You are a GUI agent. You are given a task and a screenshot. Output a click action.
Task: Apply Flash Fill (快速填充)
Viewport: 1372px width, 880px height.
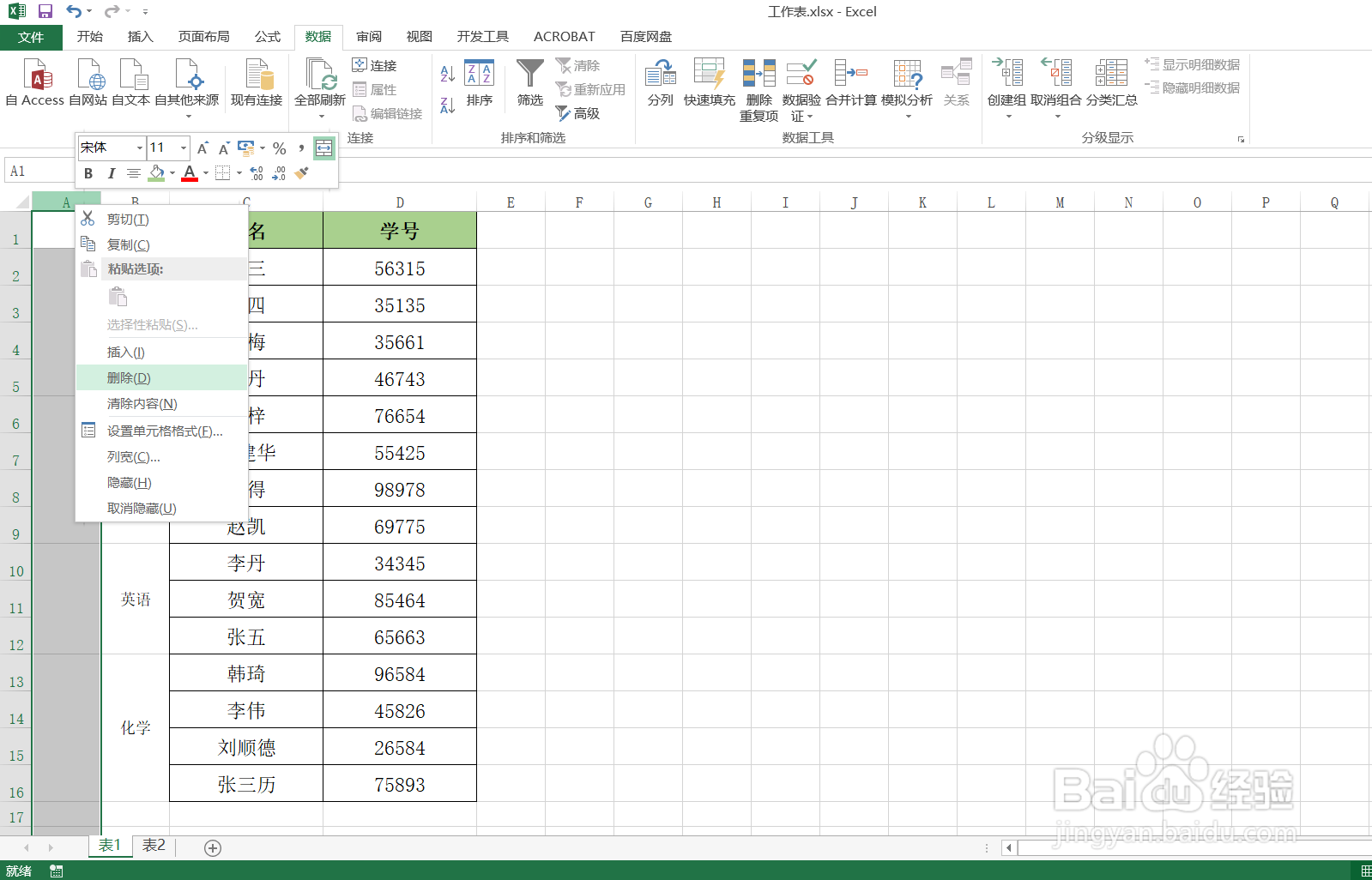tap(710, 83)
